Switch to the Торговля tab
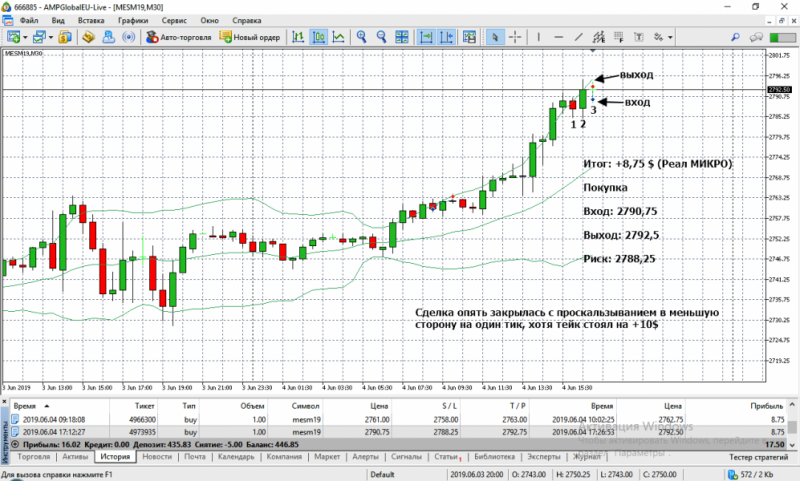This screenshot has width=800, height=481. point(34,457)
